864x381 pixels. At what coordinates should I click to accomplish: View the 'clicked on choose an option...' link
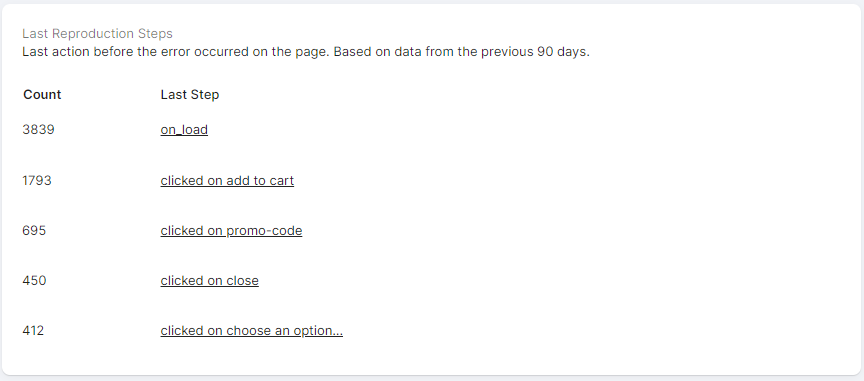pyautogui.click(x=251, y=331)
